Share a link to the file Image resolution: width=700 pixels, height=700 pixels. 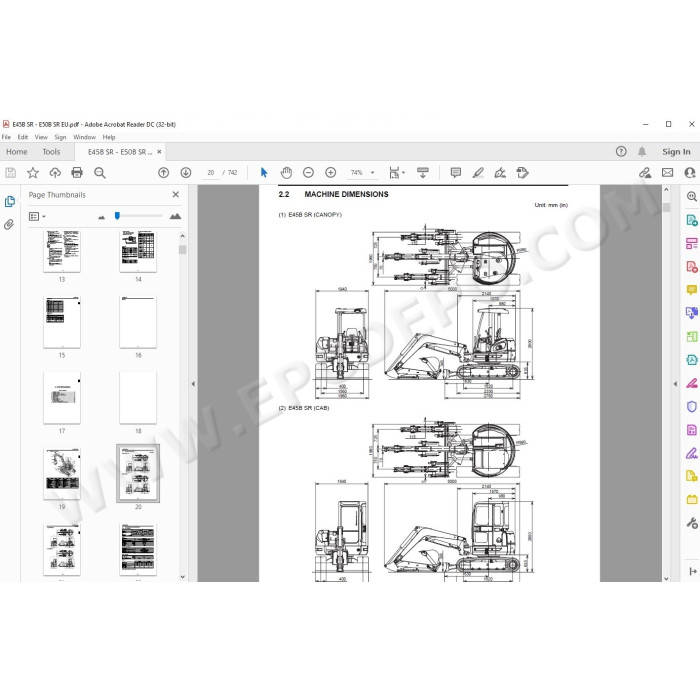click(x=645, y=172)
